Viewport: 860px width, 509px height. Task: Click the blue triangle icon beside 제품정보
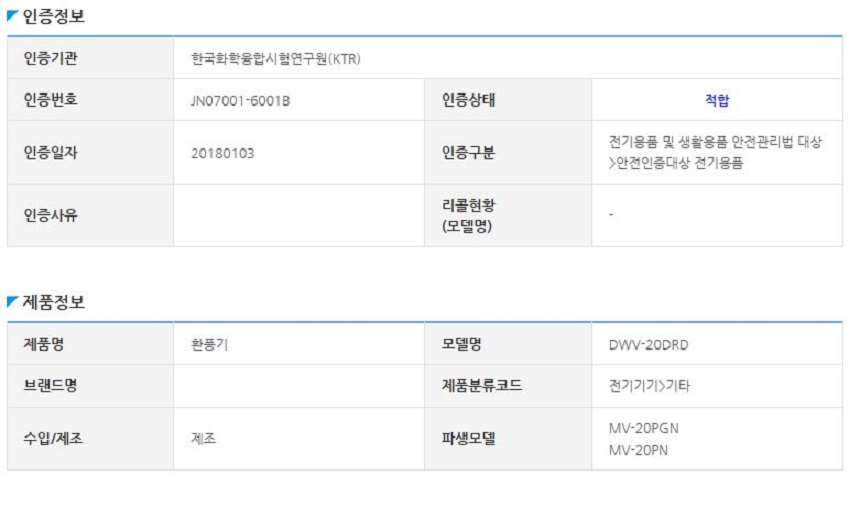click(12, 301)
